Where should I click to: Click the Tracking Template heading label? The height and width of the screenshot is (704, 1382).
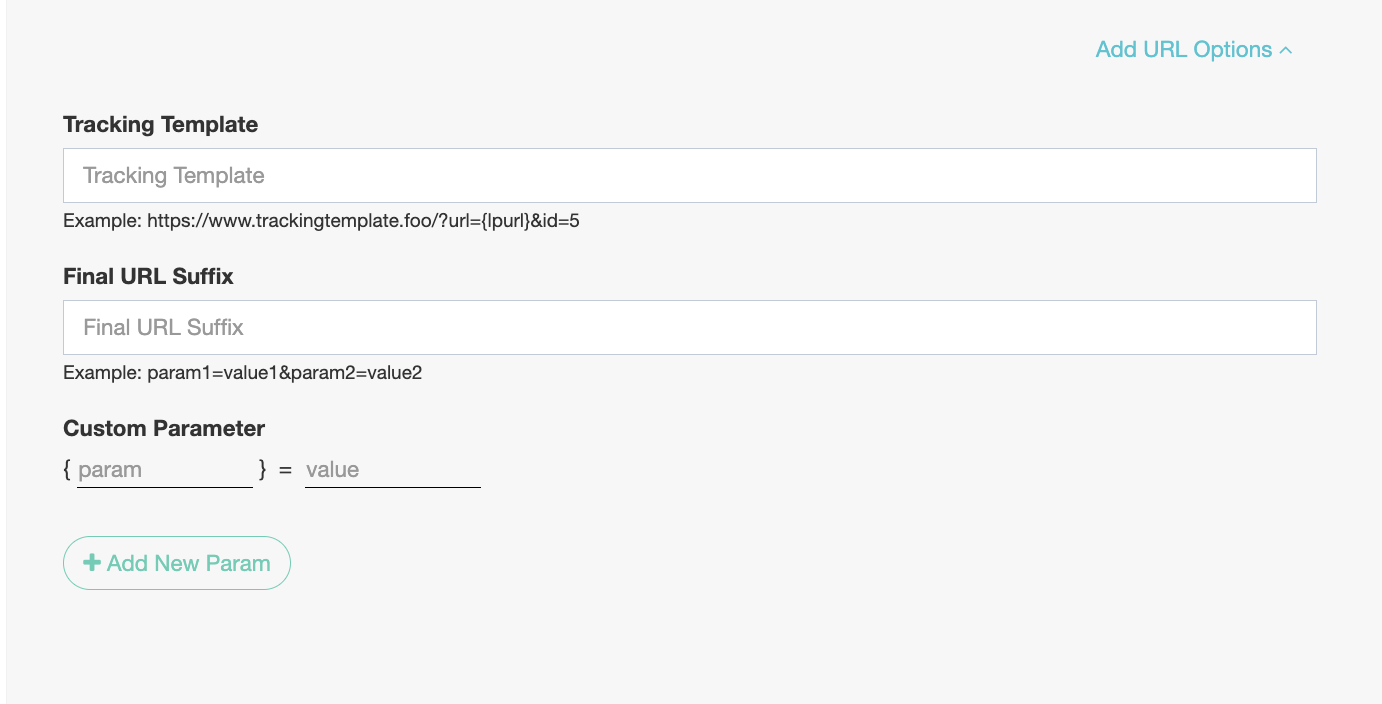click(x=160, y=125)
